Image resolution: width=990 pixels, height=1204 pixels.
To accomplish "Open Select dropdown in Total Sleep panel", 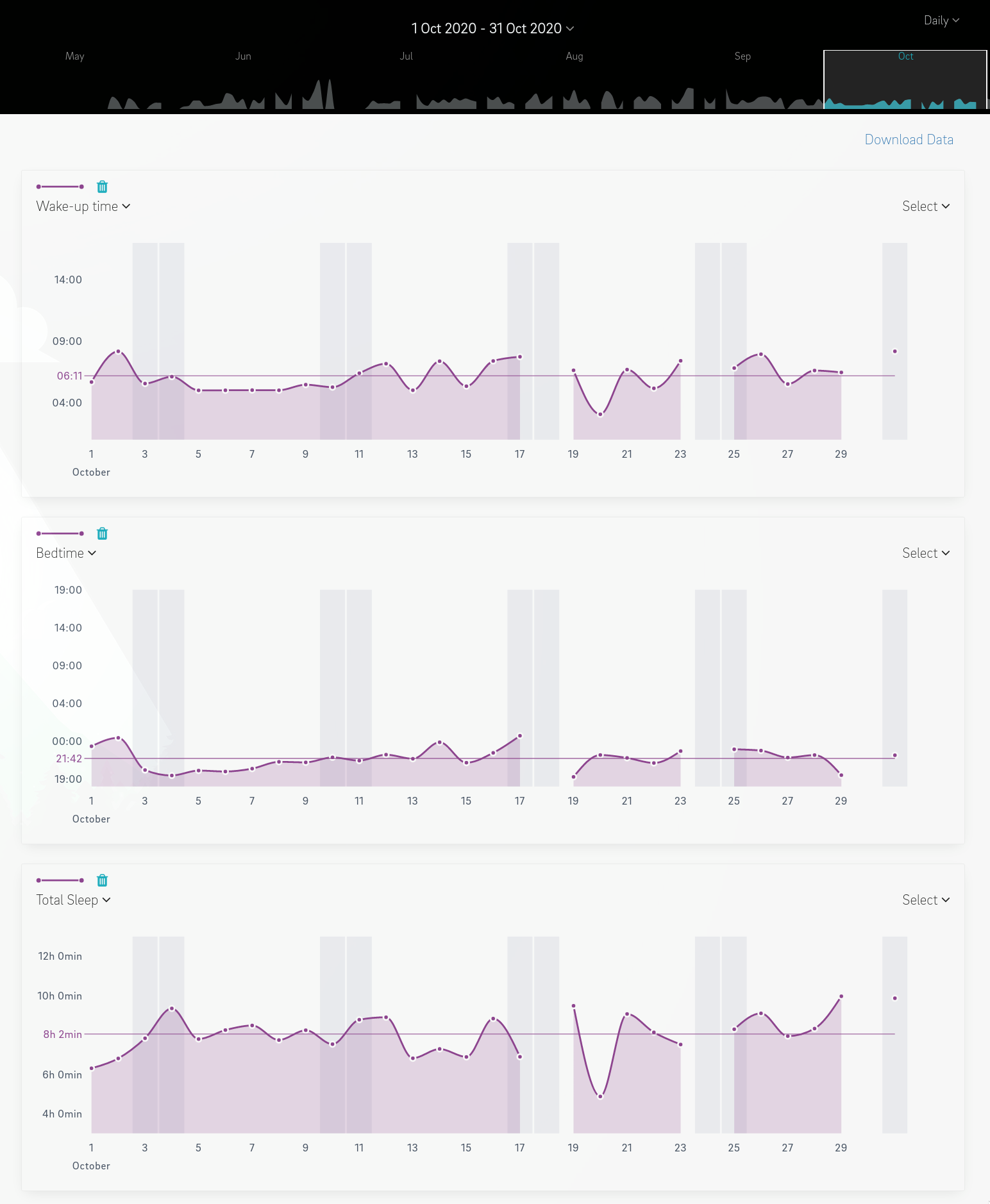I will pyautogui.click(x=926, y=900).
